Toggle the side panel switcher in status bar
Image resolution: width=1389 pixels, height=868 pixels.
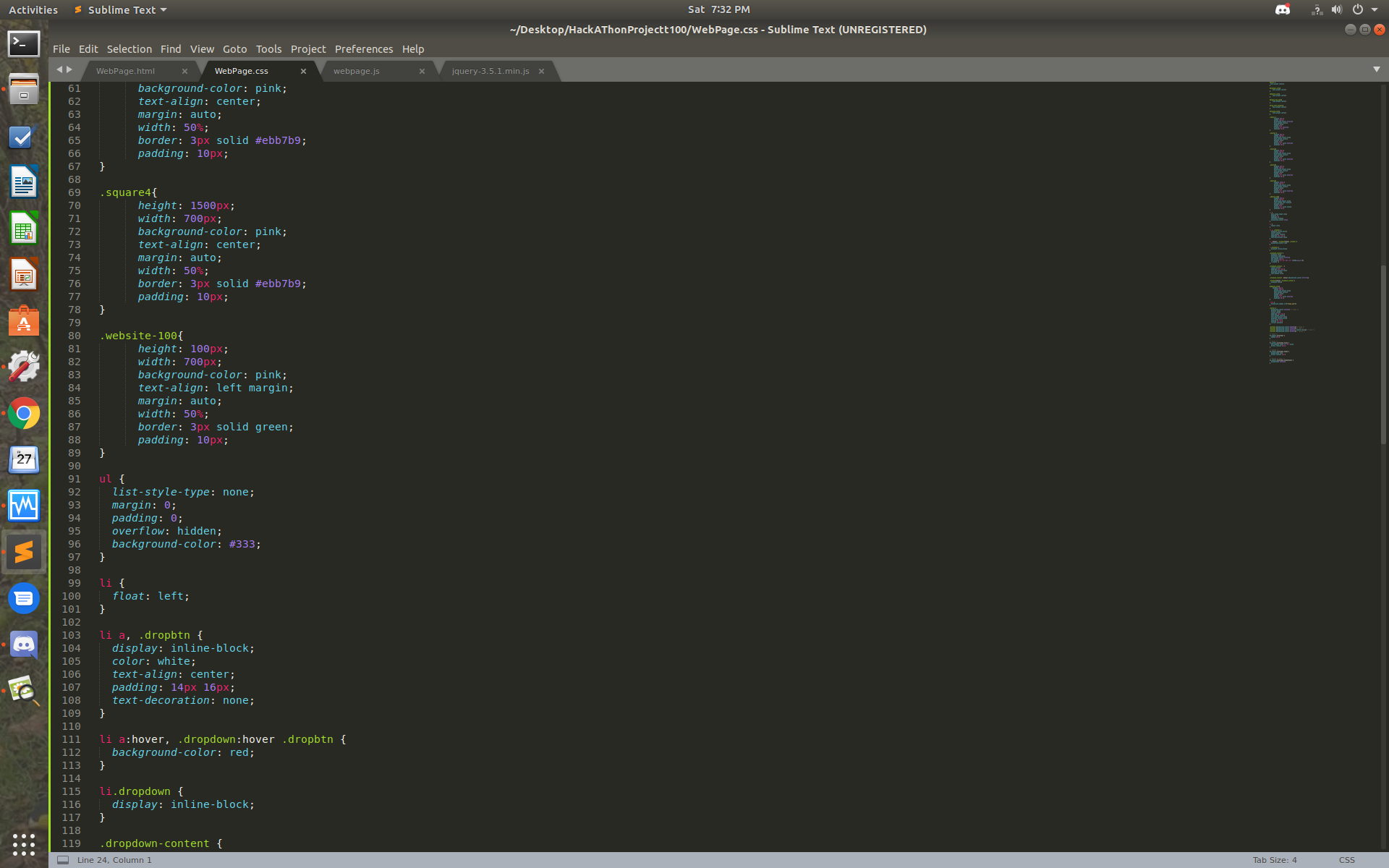(63, 860)
